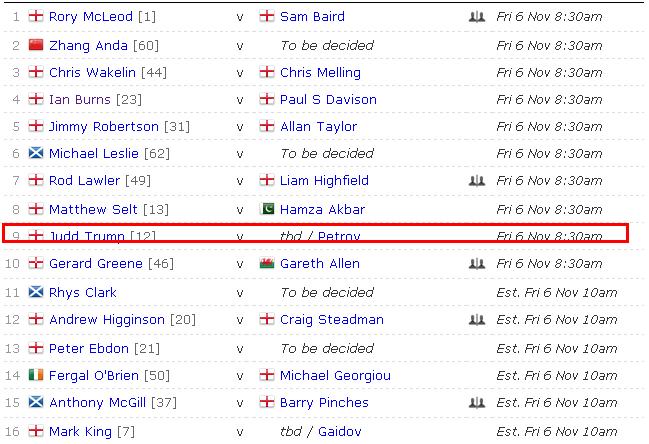Image resolution: width=649 pixels, height=444 pixels.
Task: Open head-to-head icon for McLeod v Baird
Action: (x=476, y=18)
